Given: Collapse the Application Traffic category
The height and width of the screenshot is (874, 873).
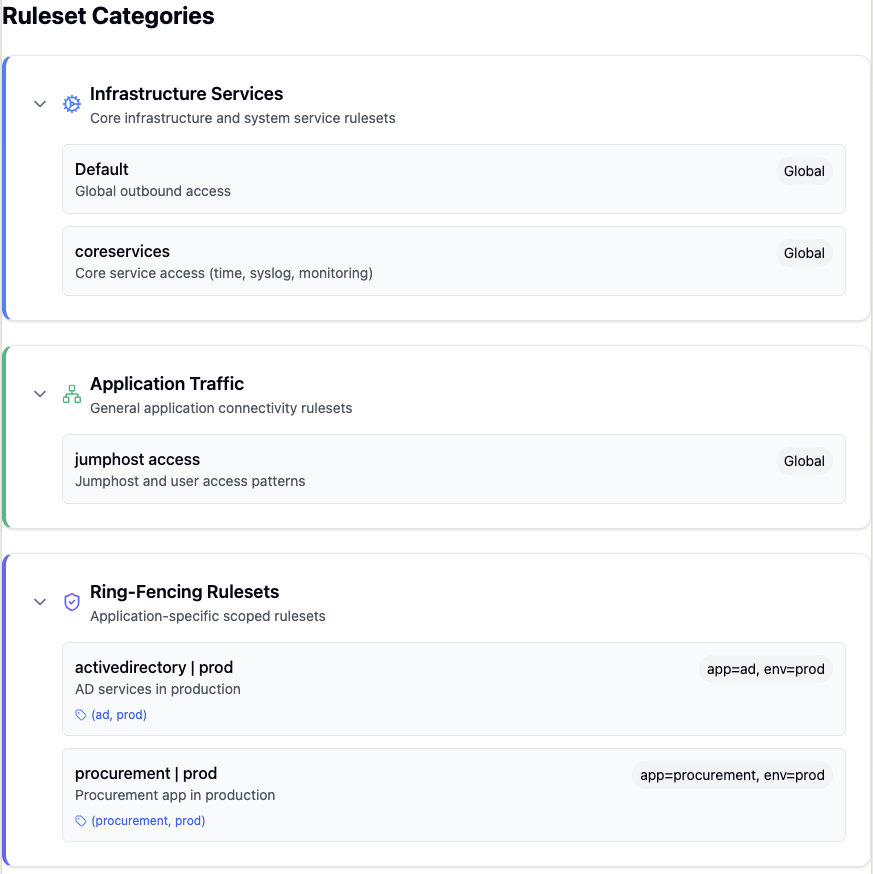Looking at the screenshot, I should [40, 394].
